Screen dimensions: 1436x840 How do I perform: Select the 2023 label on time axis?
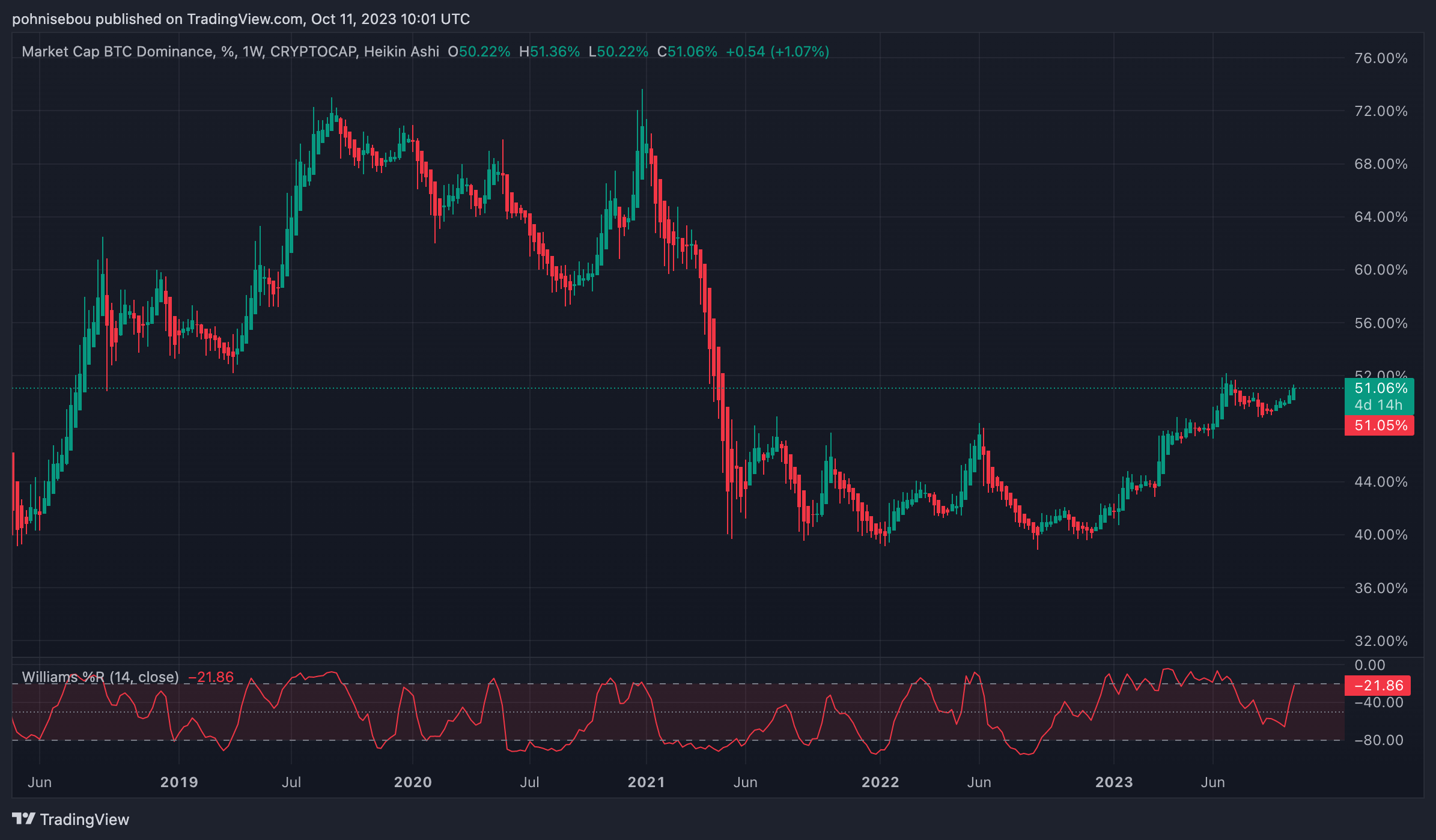coord(1113,782)
